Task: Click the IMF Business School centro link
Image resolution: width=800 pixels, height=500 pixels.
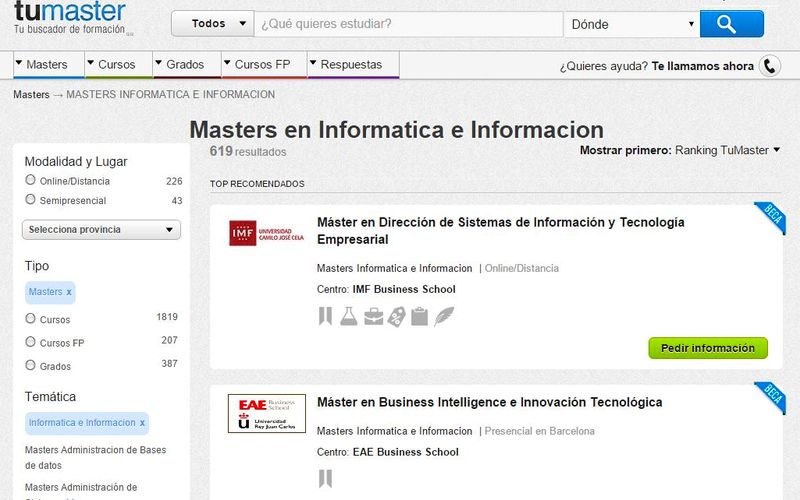Action: click(x=404, y=289)
